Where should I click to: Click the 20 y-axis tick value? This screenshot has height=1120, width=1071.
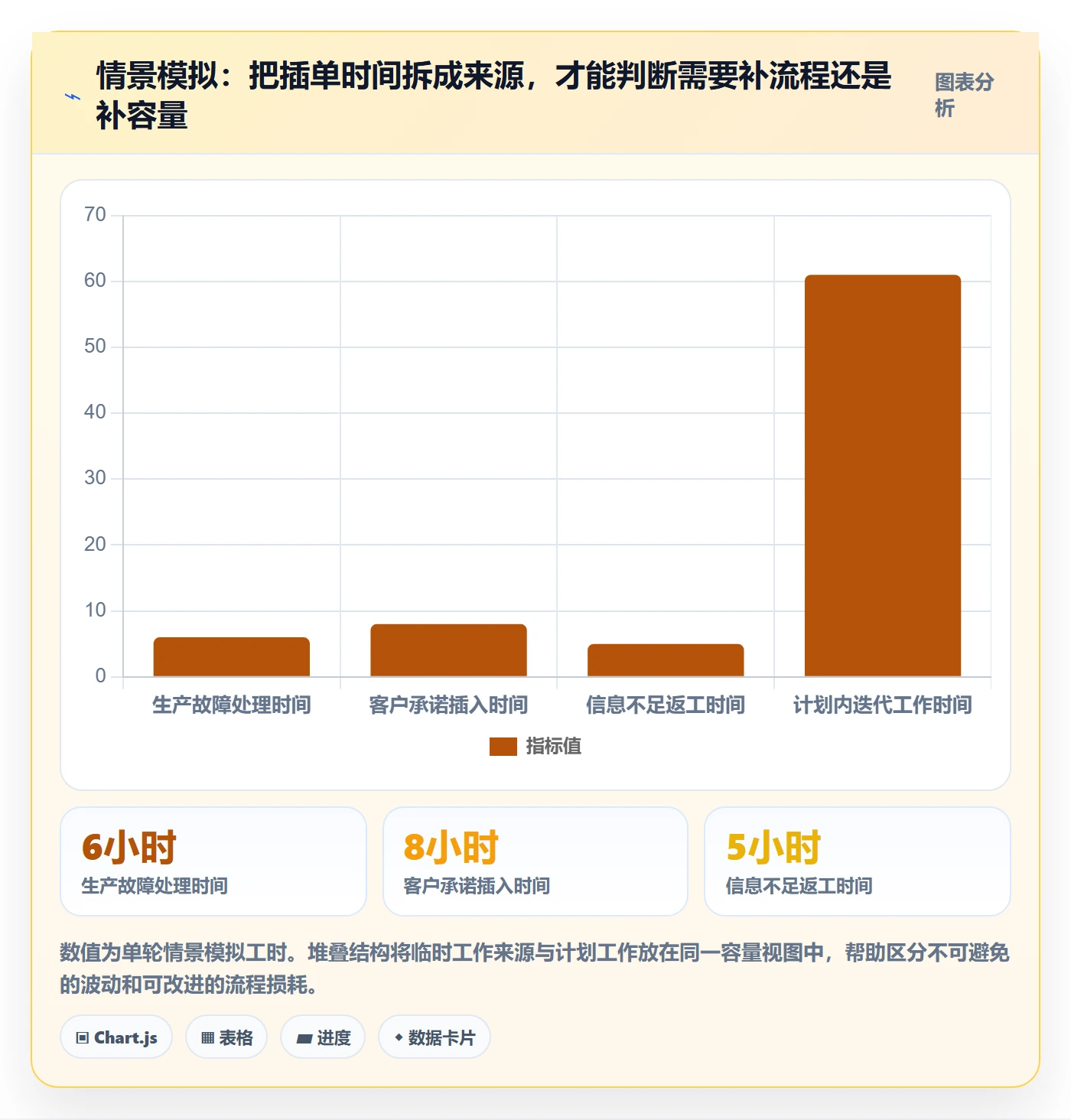click(x=96, y=545)
